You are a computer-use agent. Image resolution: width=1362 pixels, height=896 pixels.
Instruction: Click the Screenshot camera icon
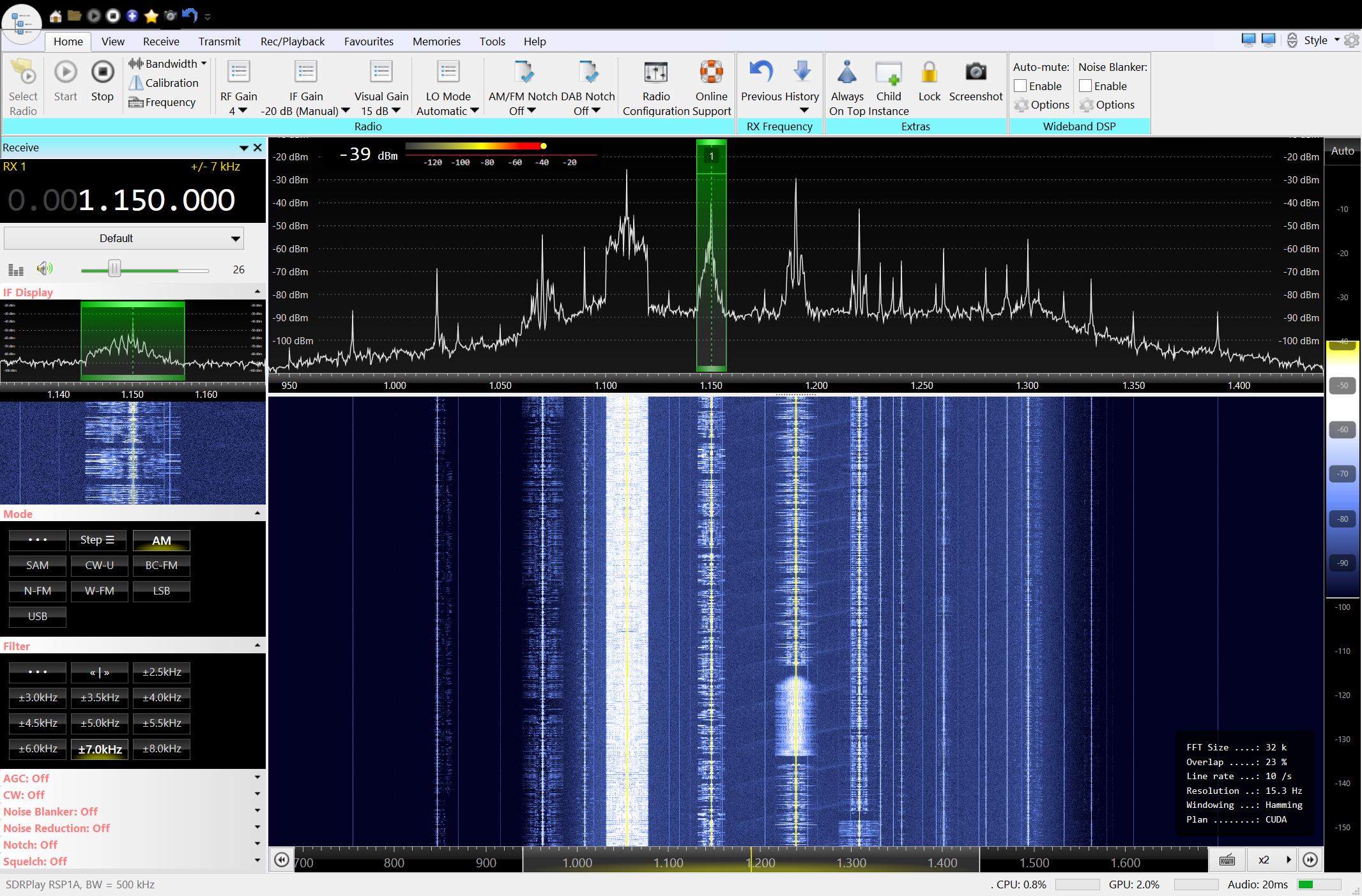(x=976, y=72)
